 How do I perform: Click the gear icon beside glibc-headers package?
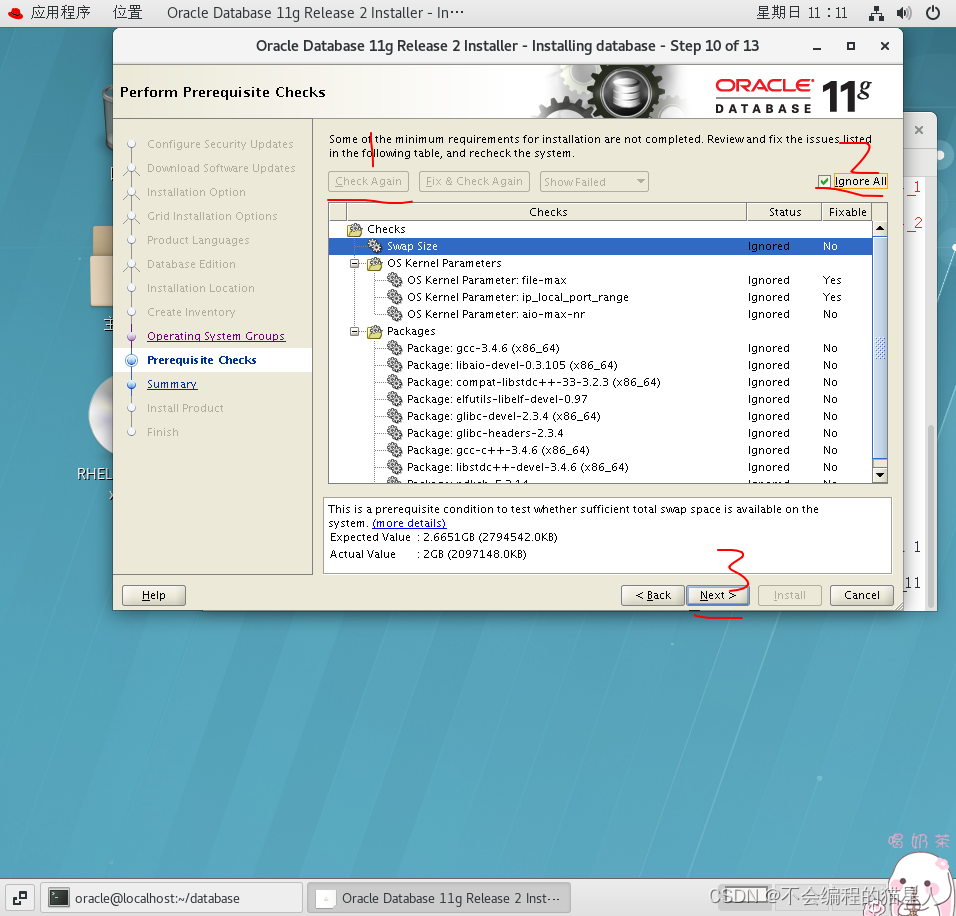click(x=395, y=434)
